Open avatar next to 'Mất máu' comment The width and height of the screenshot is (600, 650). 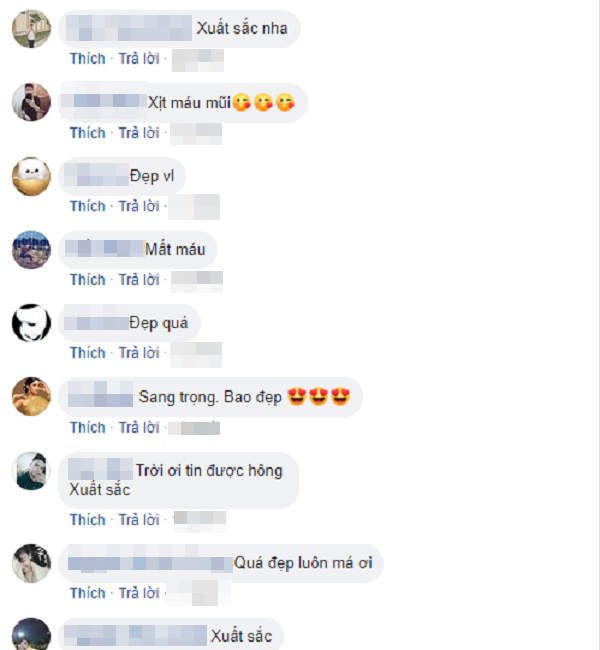(x=32, y=250)
